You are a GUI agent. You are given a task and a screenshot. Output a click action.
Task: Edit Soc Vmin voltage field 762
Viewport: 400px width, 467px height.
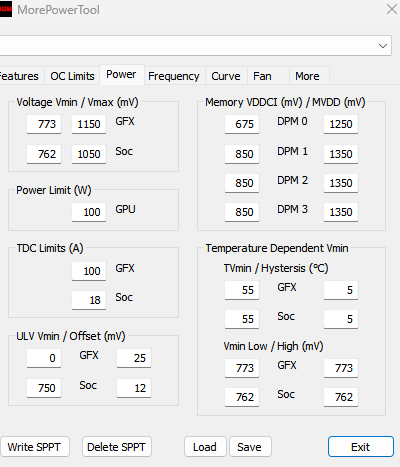[44, 154]
